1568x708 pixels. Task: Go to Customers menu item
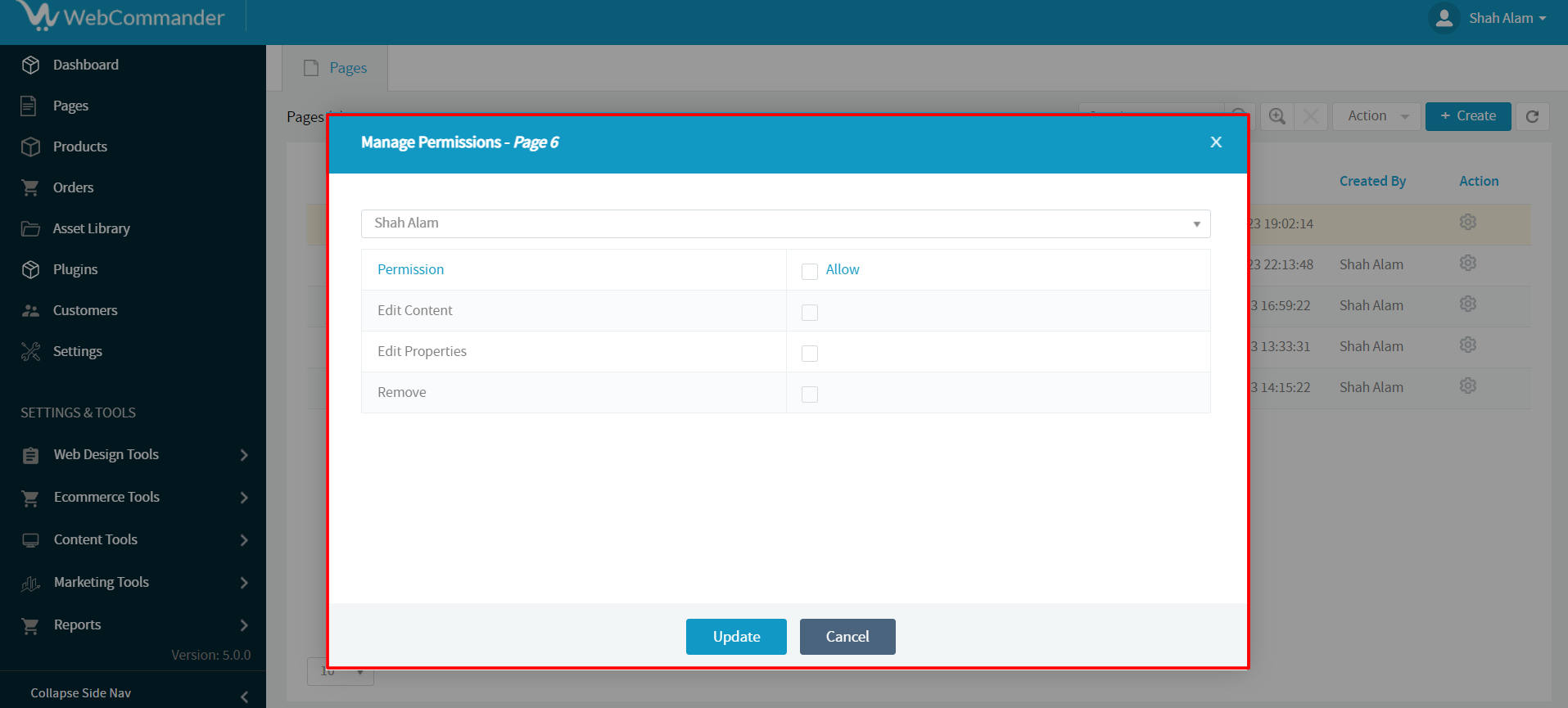pos(85,310)
